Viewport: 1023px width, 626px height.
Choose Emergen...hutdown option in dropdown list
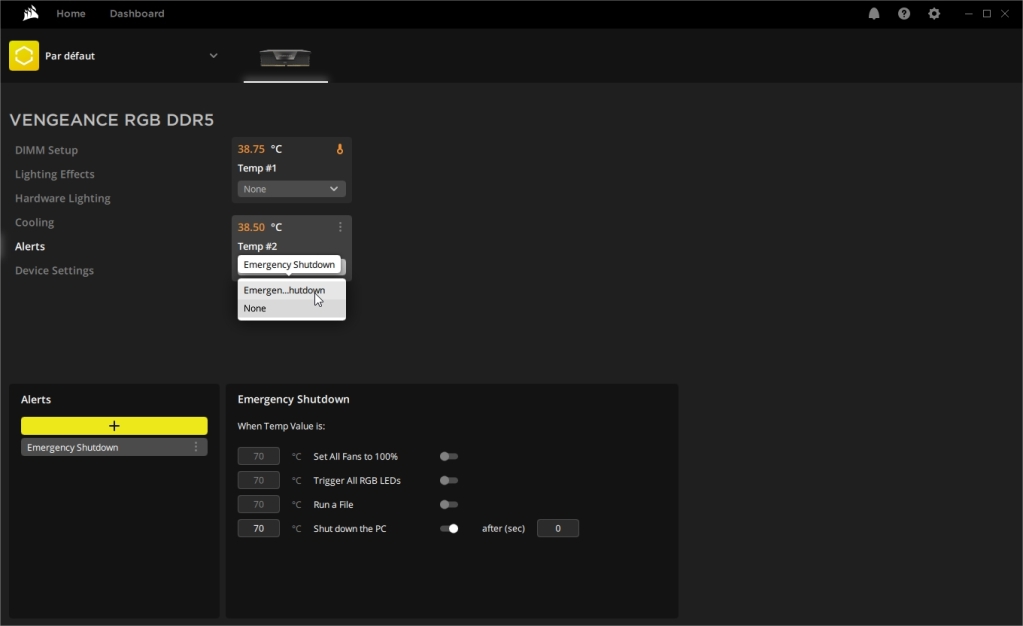(292, 290)
